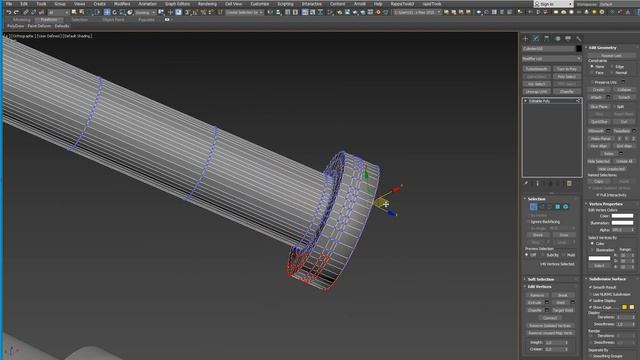Viewport: 640px width, 360px height.
Task: Open the Modifiers menu
Action: [x=122, y=4]
